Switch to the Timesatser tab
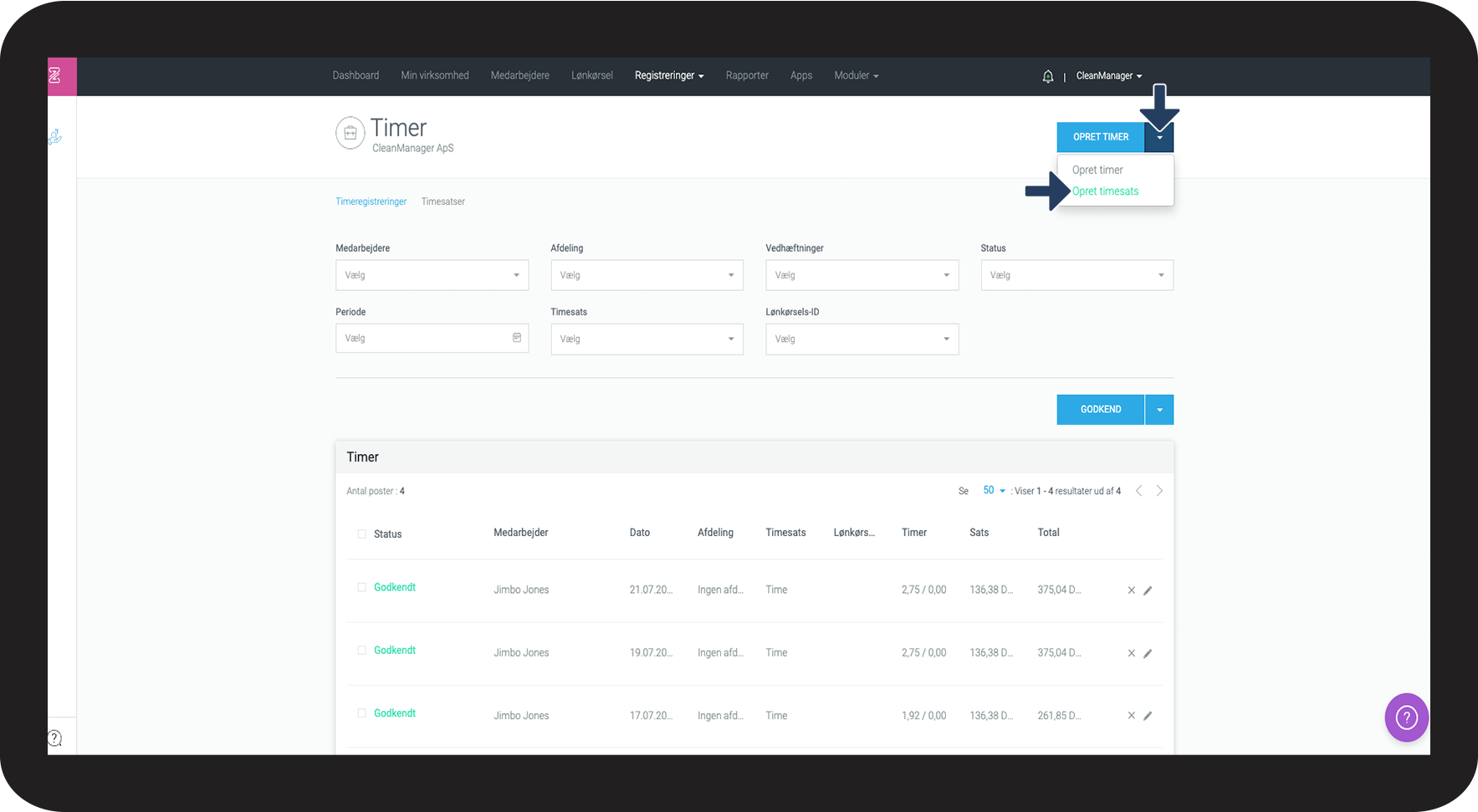 [x=442, y=202]
